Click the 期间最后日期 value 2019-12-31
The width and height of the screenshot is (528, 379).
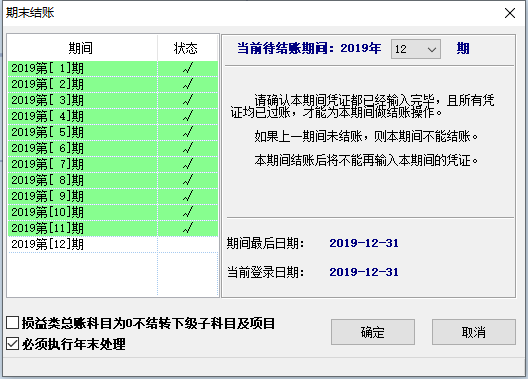tap(364, 243)
